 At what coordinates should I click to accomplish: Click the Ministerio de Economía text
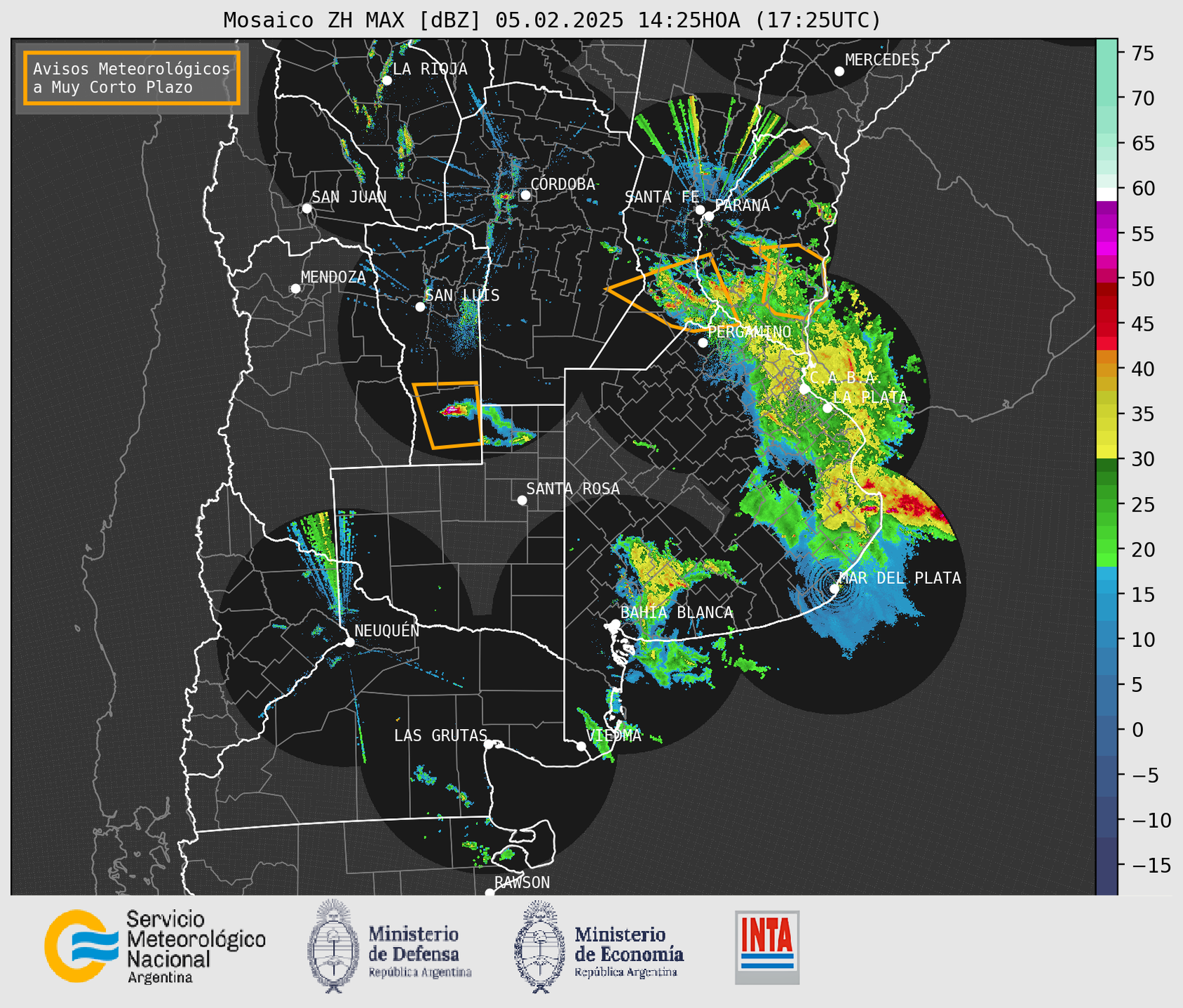pyautogui.click(x=628, y=951)
